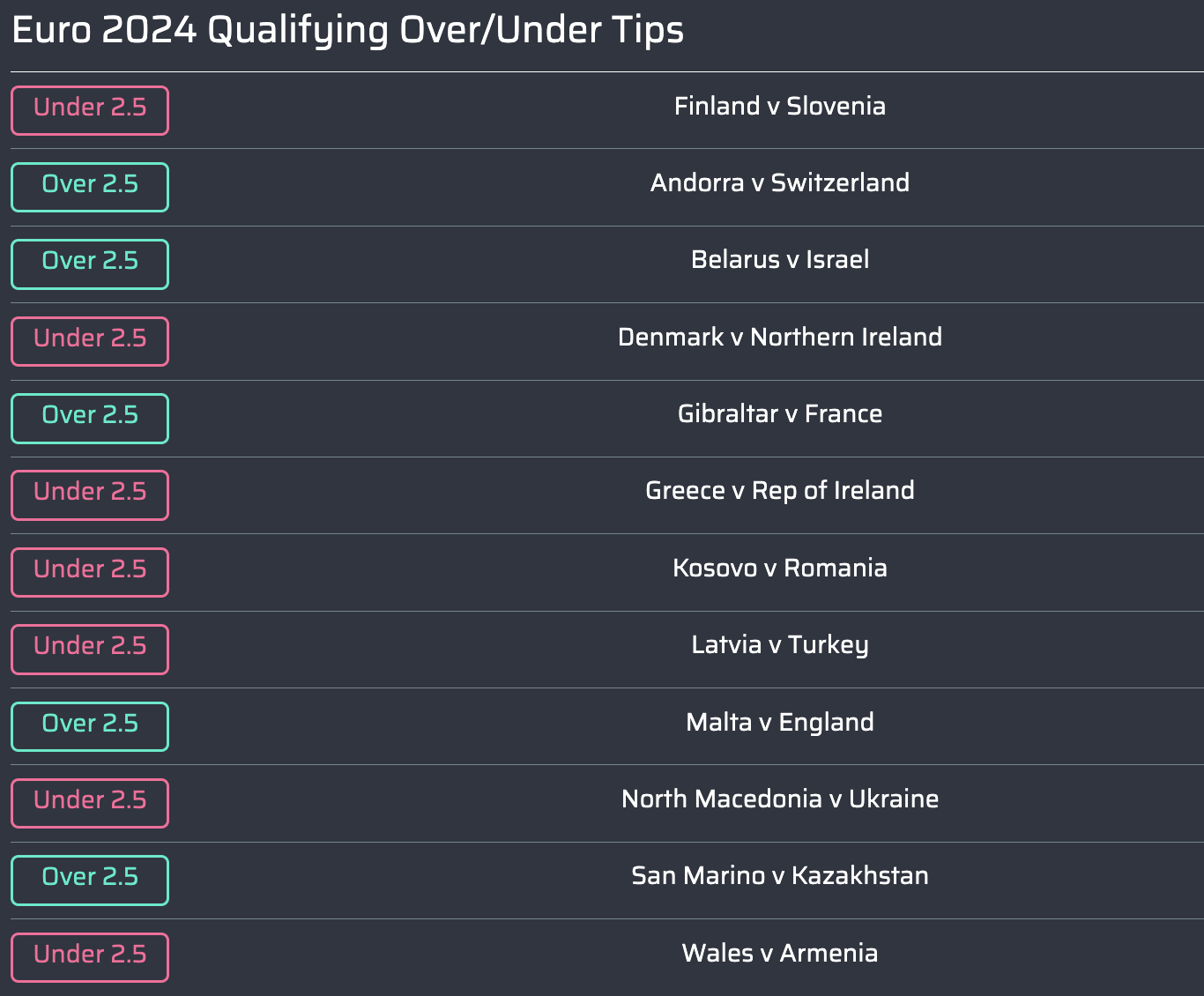Open San Marino v Kazakhstan fixture

(x=780, y=875)
